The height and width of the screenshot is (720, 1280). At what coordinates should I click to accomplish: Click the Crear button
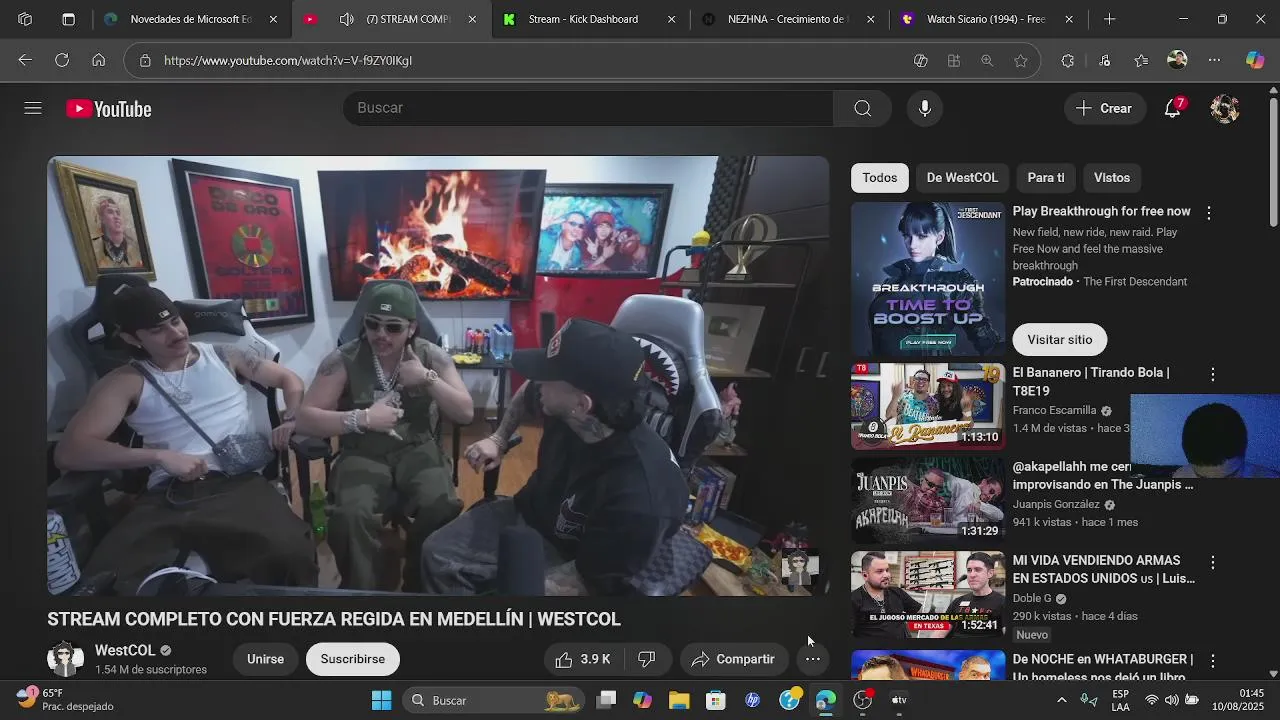tap(1104, 108)
